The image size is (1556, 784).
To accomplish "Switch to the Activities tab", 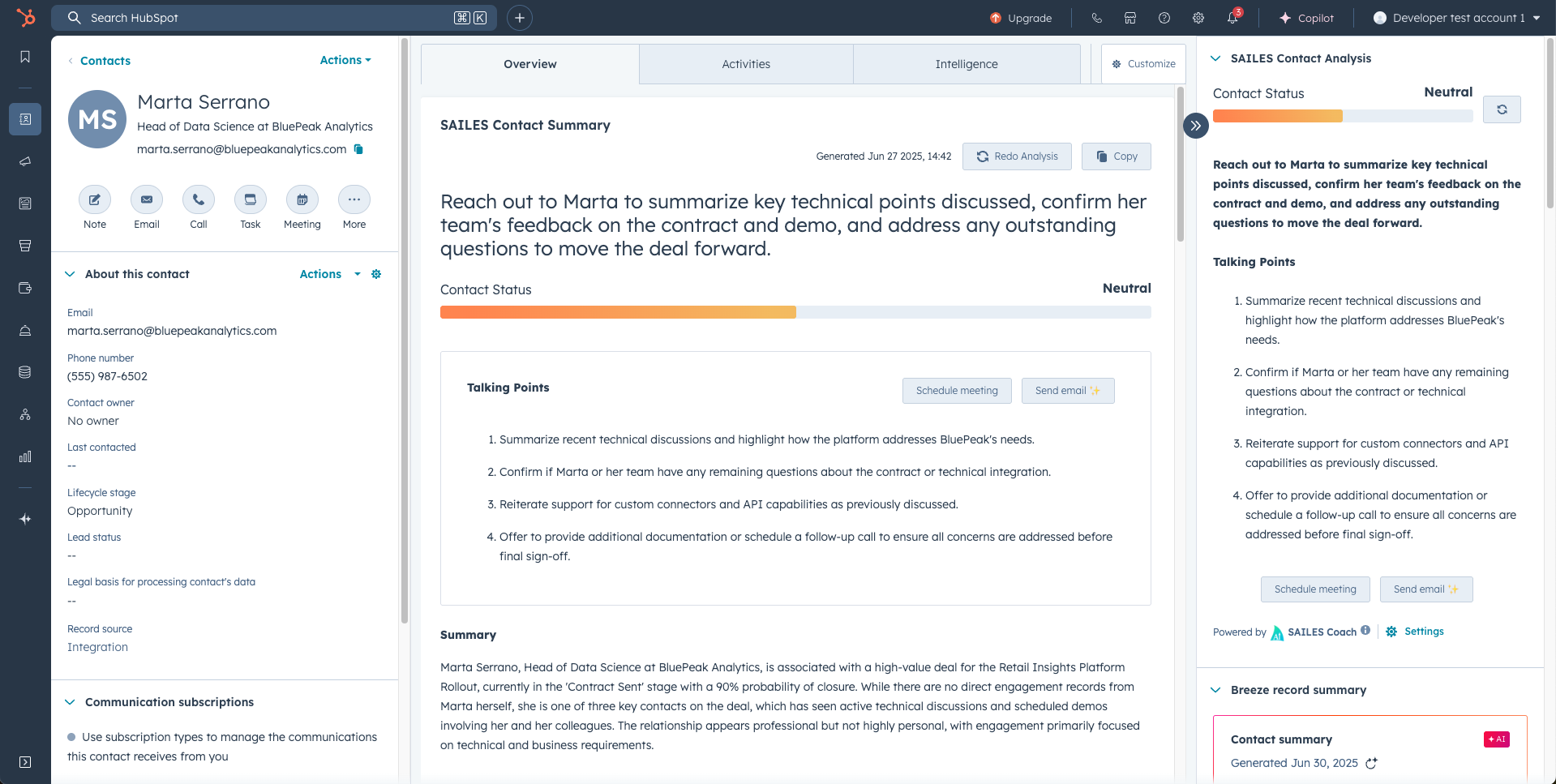I will point(746,64).
